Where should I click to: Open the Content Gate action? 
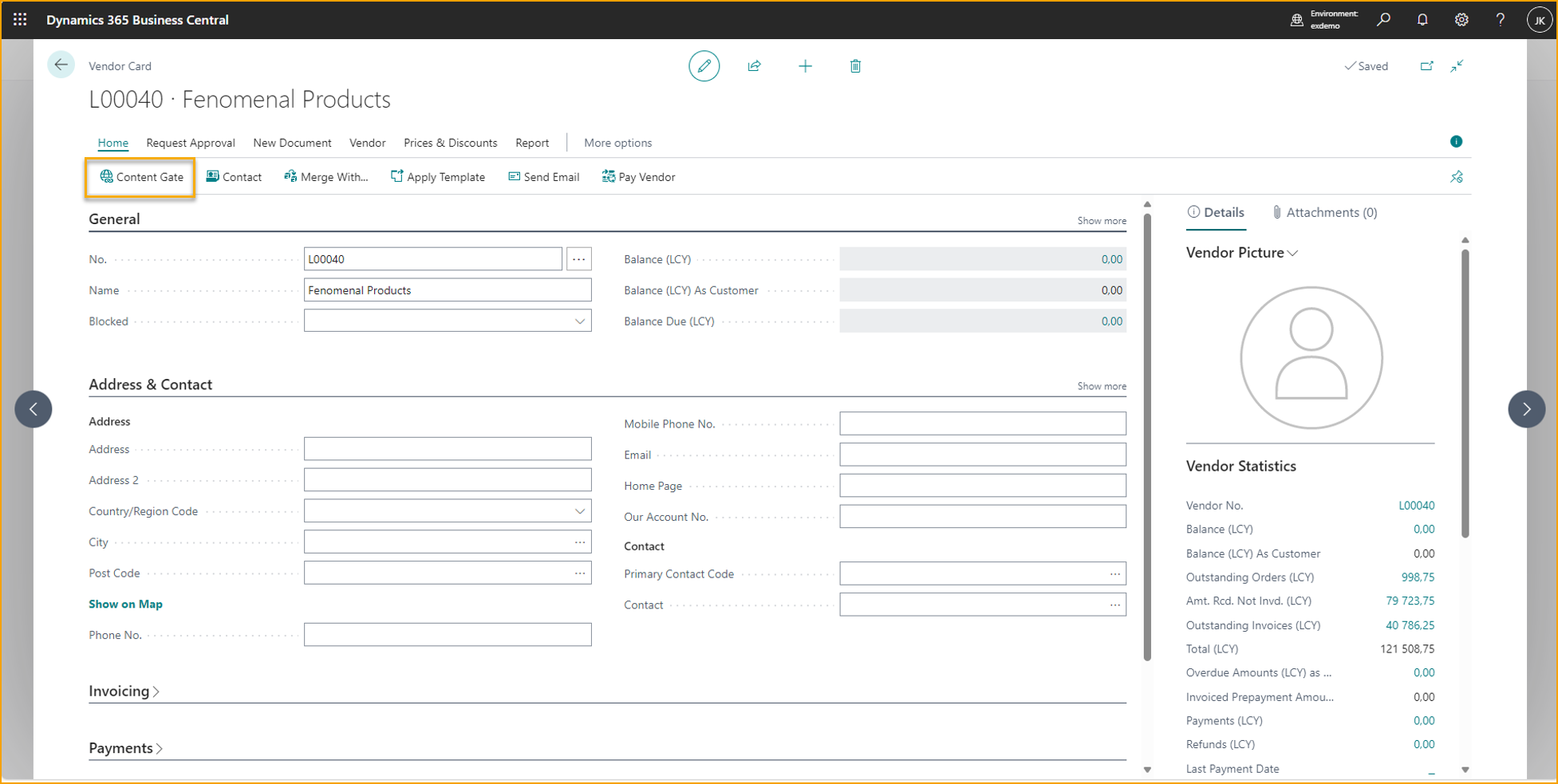point(141,177)
